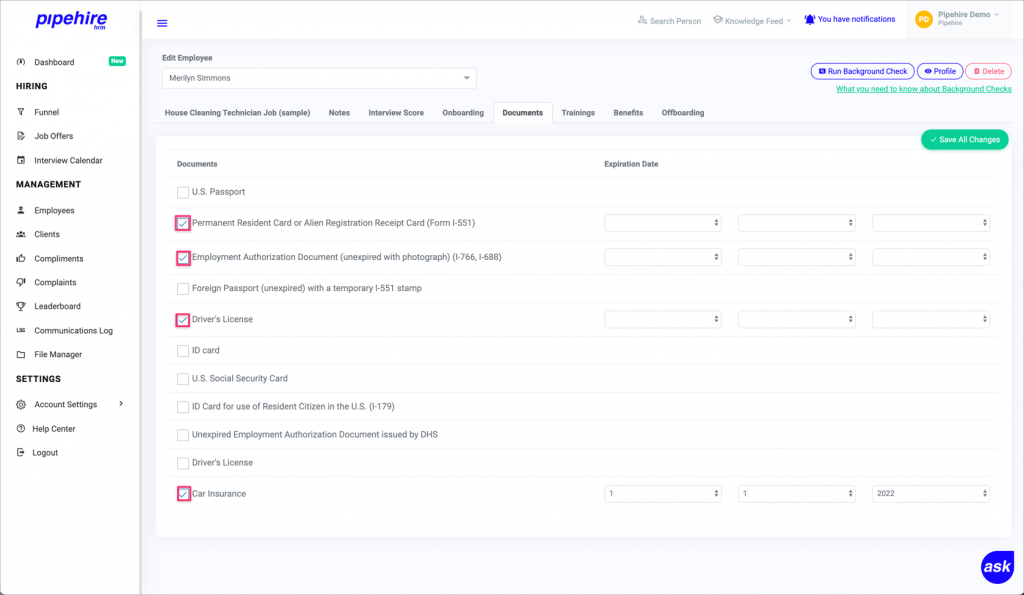Click the Search Person field
The height and width of the screenshot is (595, 1024).
pyautogui.click(x=669, y=20)
